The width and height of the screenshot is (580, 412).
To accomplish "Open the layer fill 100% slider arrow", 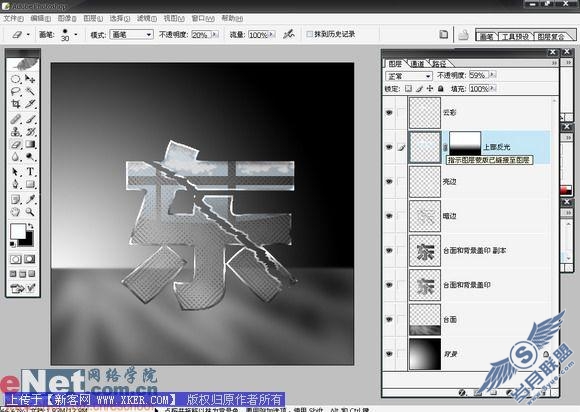I will point(492,89).
